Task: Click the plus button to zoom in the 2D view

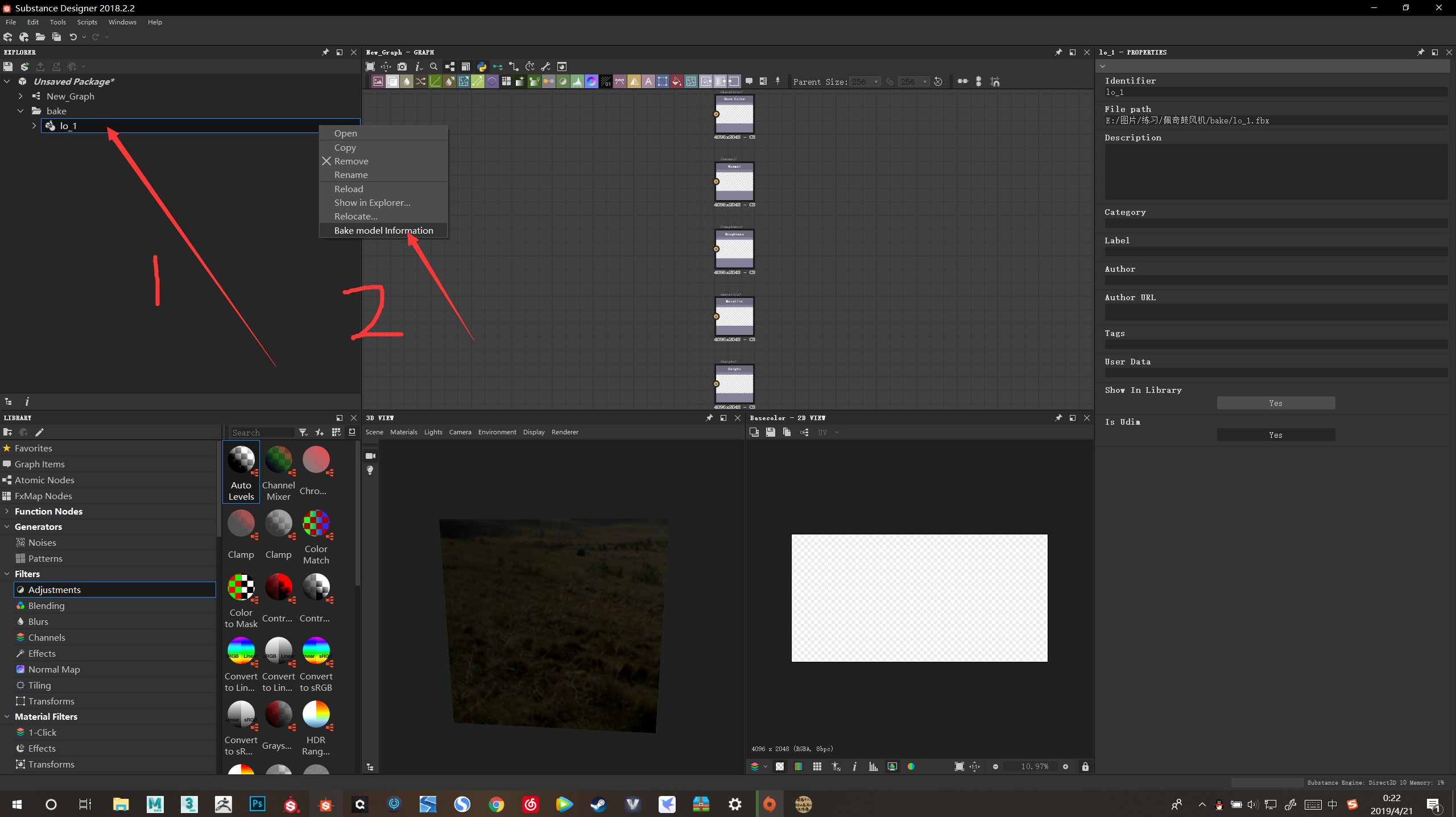Action: pyautogui.click(x=1066, y=766)
